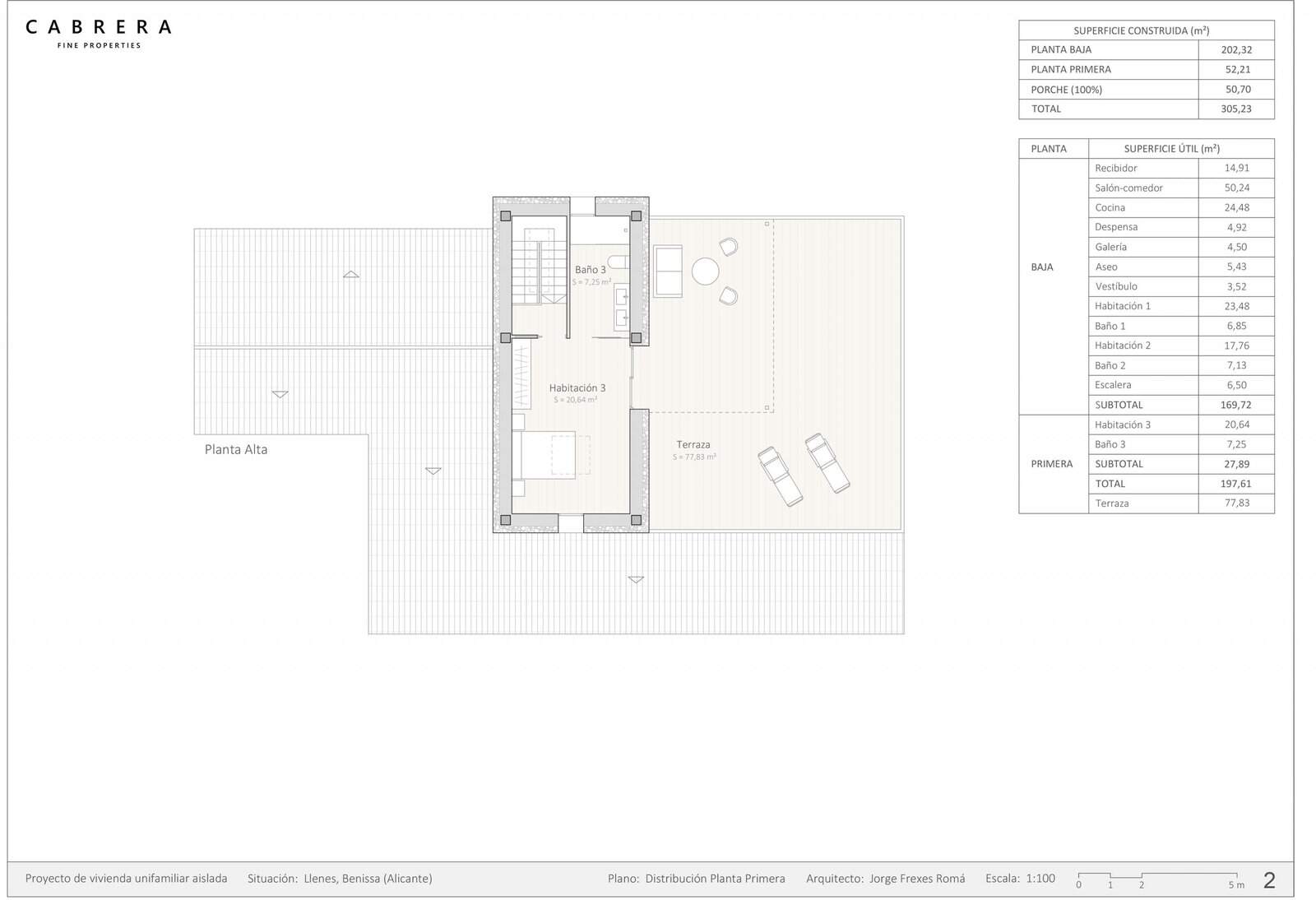Click the sofa on the terrace
Viewport: 1316px width, 900px height.
pyautogui.click(x=668, y=271)
